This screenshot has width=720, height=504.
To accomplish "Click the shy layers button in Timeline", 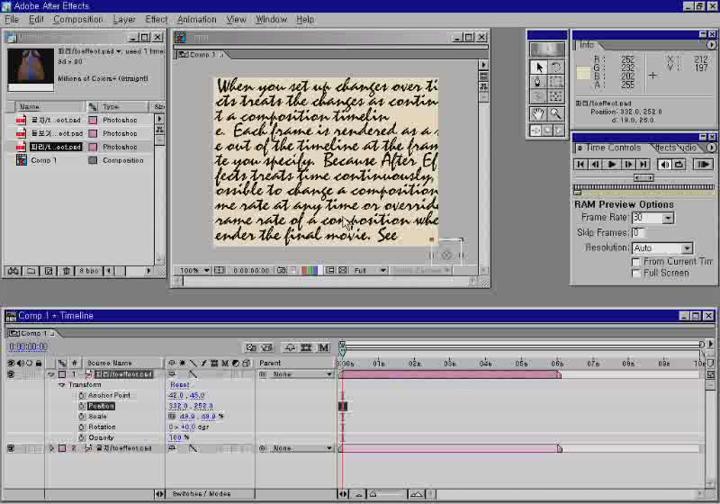I will (x=290, y=348).
